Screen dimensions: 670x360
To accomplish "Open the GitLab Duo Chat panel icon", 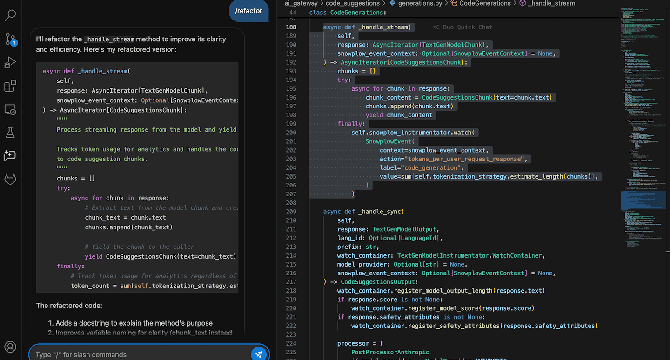I will coord(10,155).
